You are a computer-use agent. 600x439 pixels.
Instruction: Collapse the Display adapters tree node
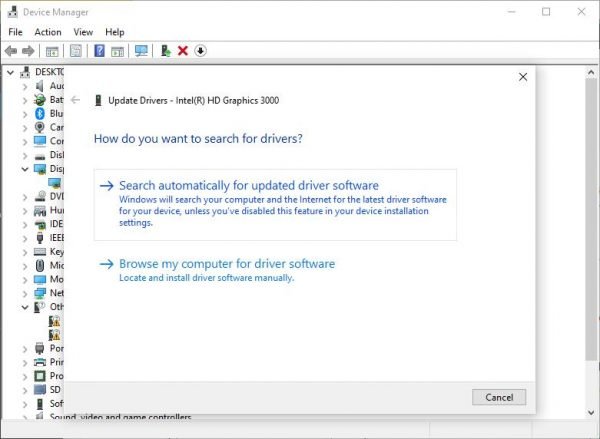point(25,169)
